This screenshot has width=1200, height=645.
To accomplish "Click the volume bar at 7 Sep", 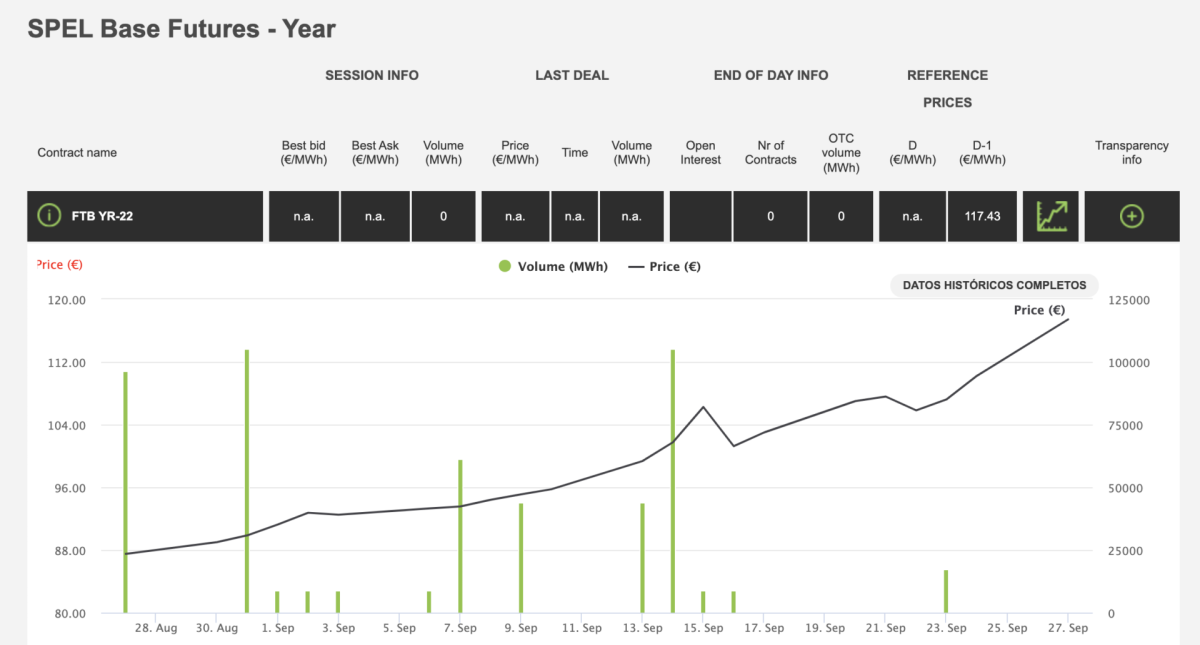I will (460, 535).
